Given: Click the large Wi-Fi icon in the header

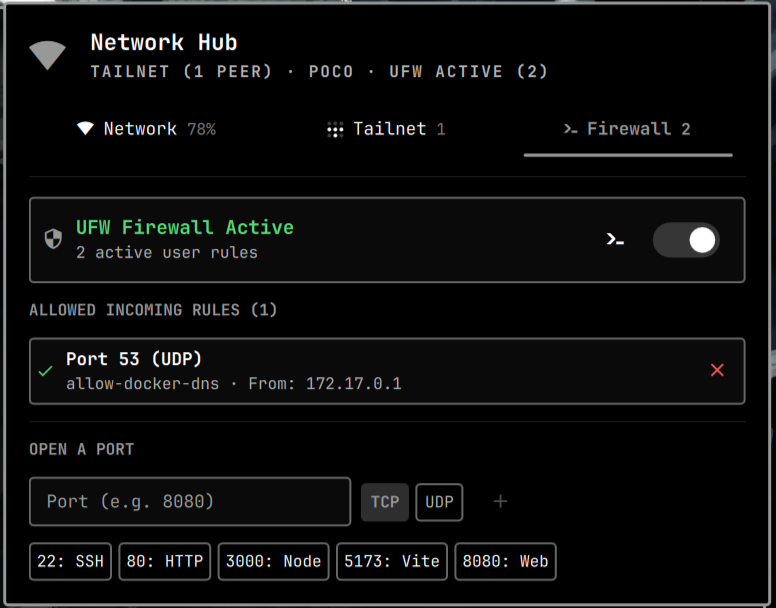Looking at the screenshot, I should 47,55.
